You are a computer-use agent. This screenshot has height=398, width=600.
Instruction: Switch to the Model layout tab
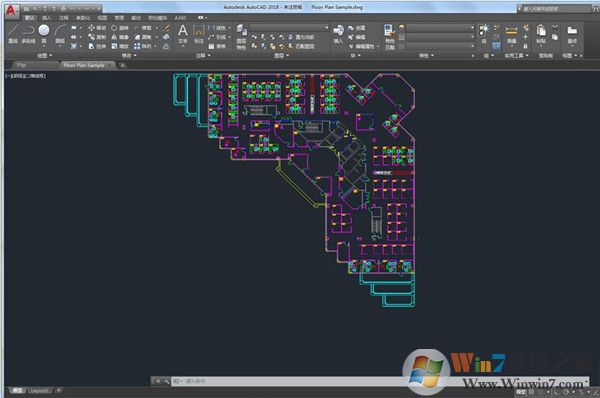click(x=17, y=391)
